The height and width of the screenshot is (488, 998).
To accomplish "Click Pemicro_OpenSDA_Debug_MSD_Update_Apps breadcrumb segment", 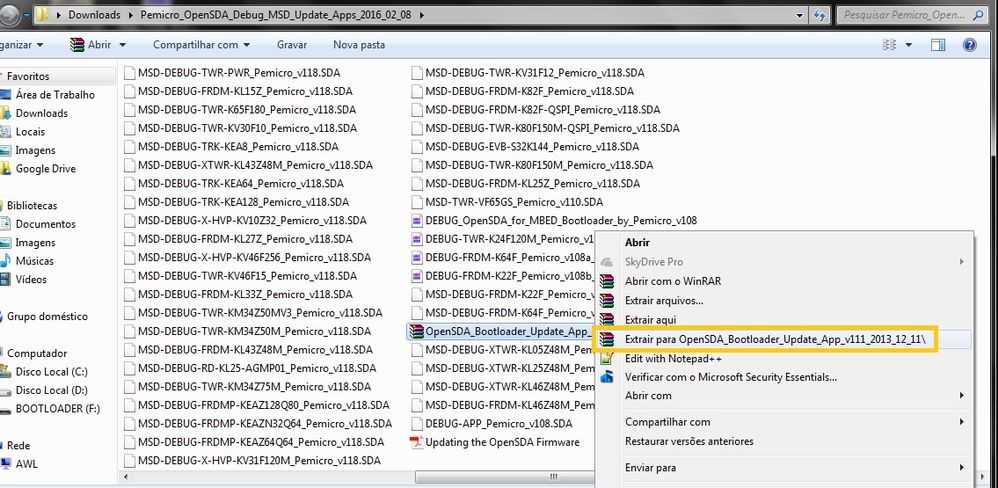I will tap(276, 15).
